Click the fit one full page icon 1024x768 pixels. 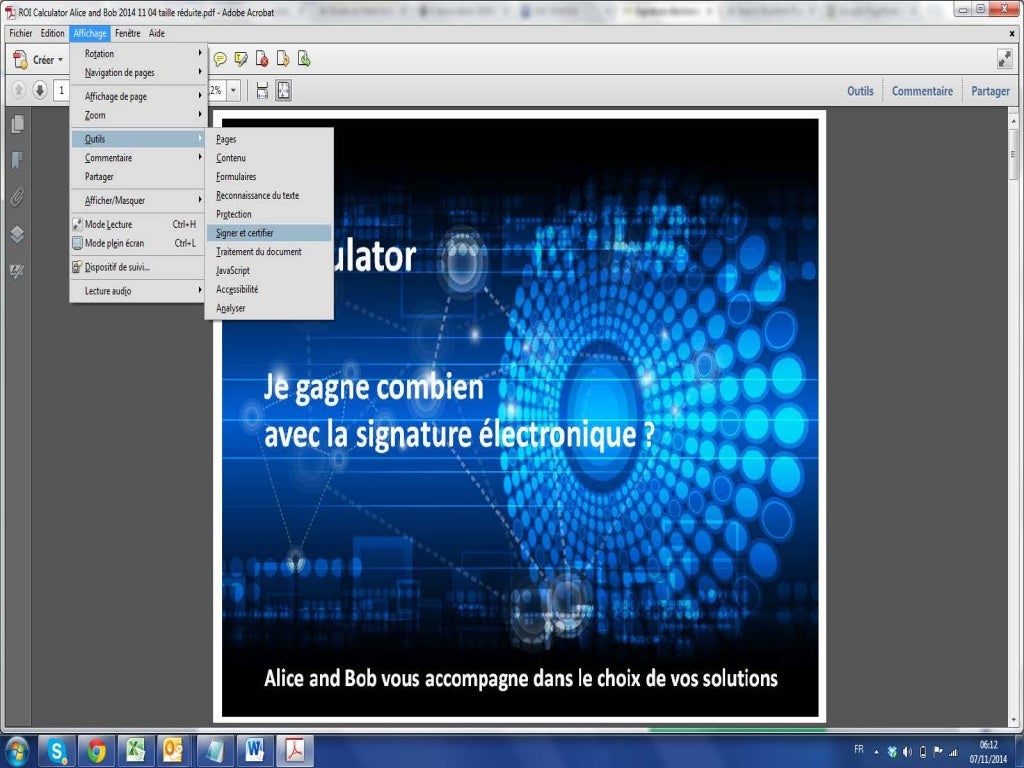click(283, 91)
